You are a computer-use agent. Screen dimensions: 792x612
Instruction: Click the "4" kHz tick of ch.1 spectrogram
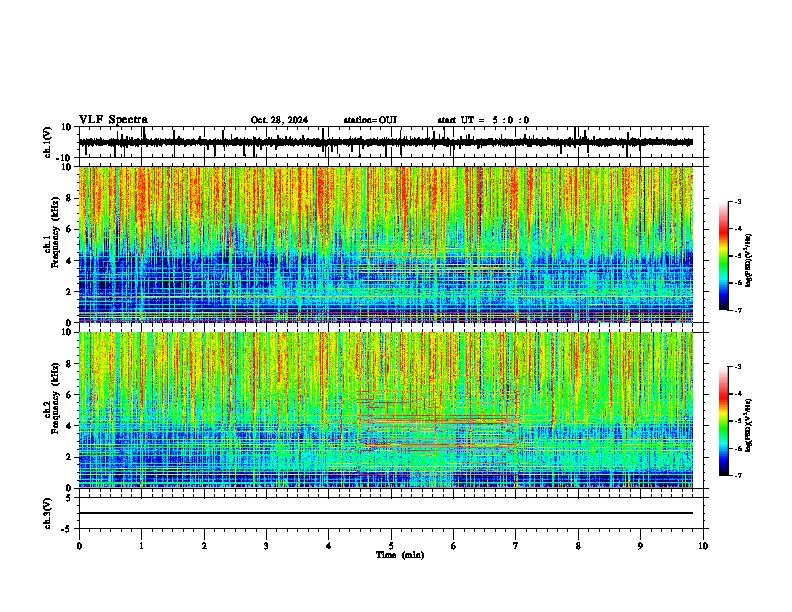tap(70, 261)
